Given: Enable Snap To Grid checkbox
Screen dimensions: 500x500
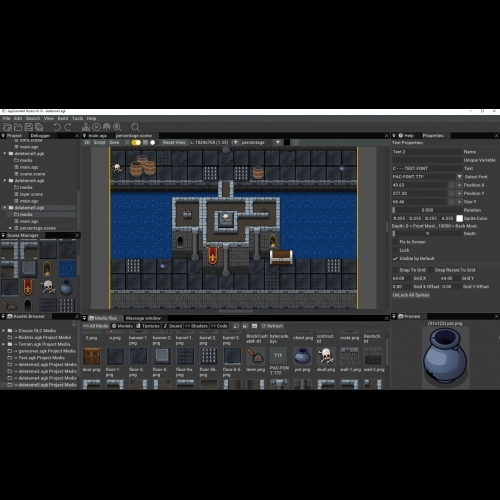Looking at the screenshot, I should click(395, 270).
